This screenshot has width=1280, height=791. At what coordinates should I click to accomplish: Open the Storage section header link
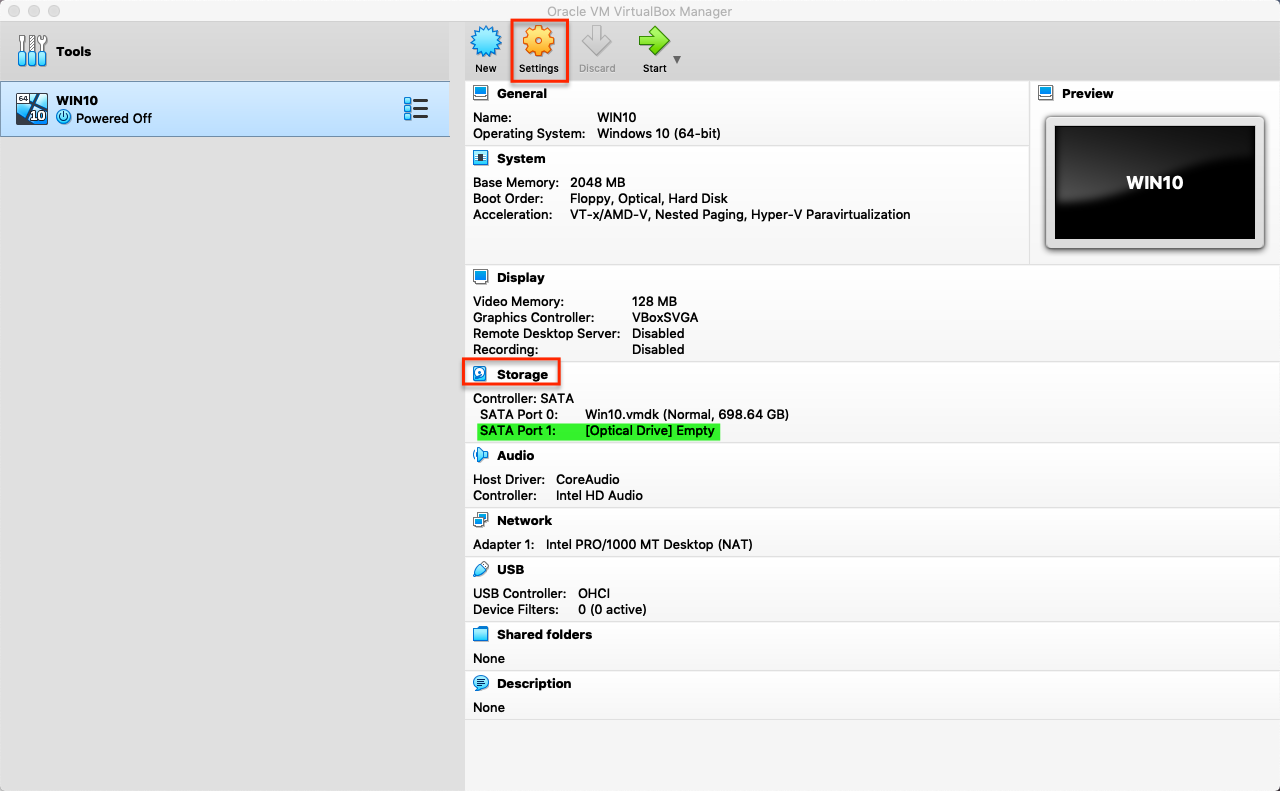point(523,374)
